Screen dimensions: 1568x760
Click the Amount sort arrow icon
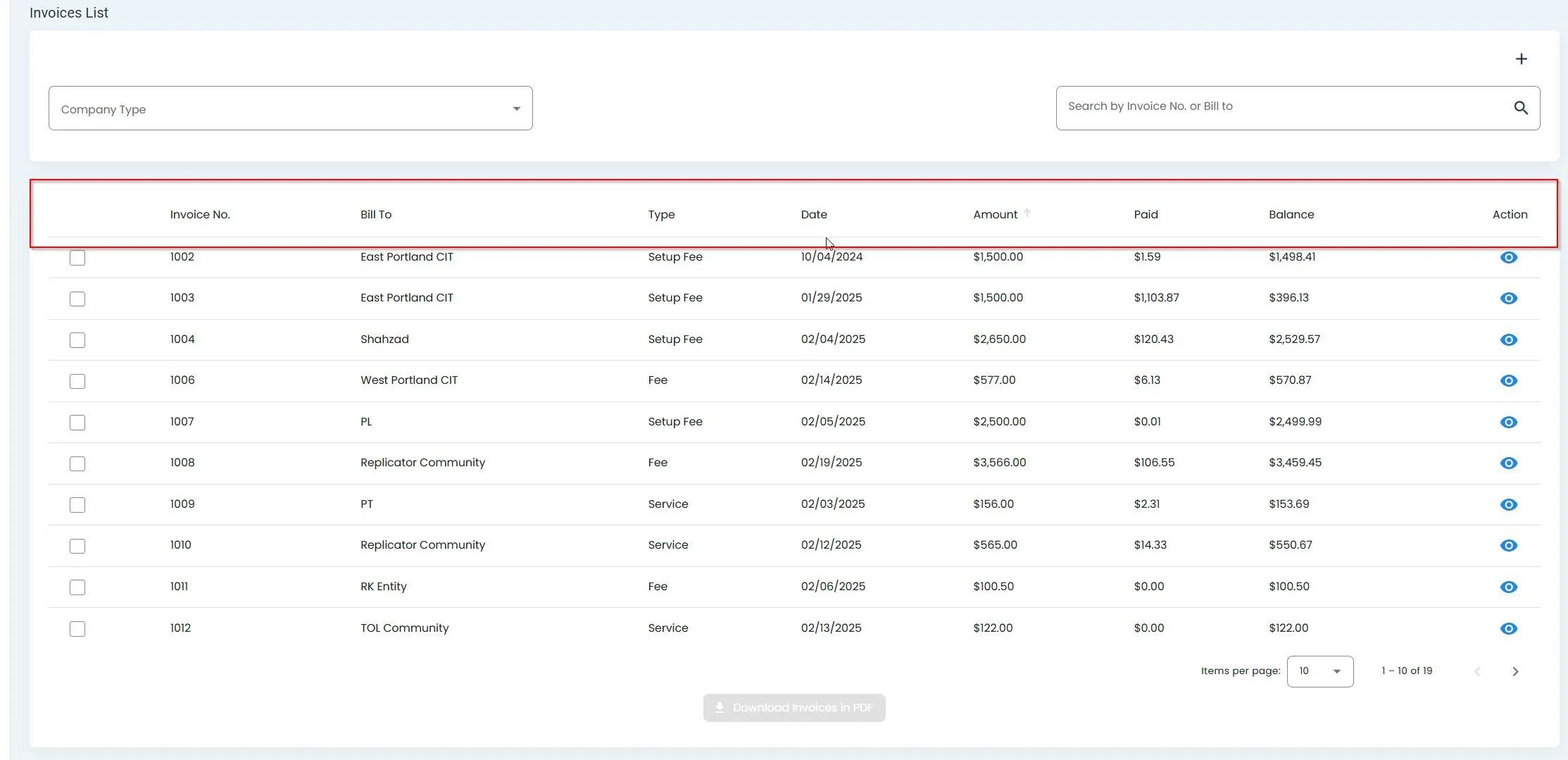tap(1027, 213)
